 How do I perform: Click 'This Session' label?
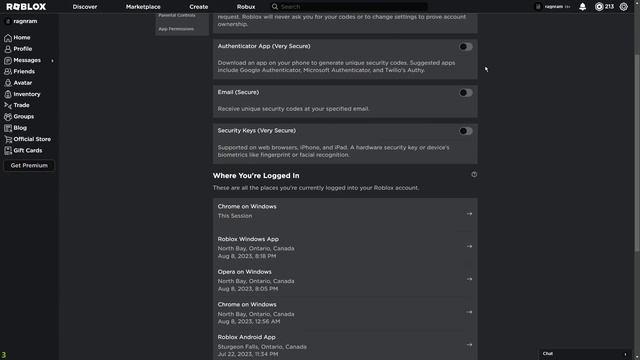tap(235, 216)
